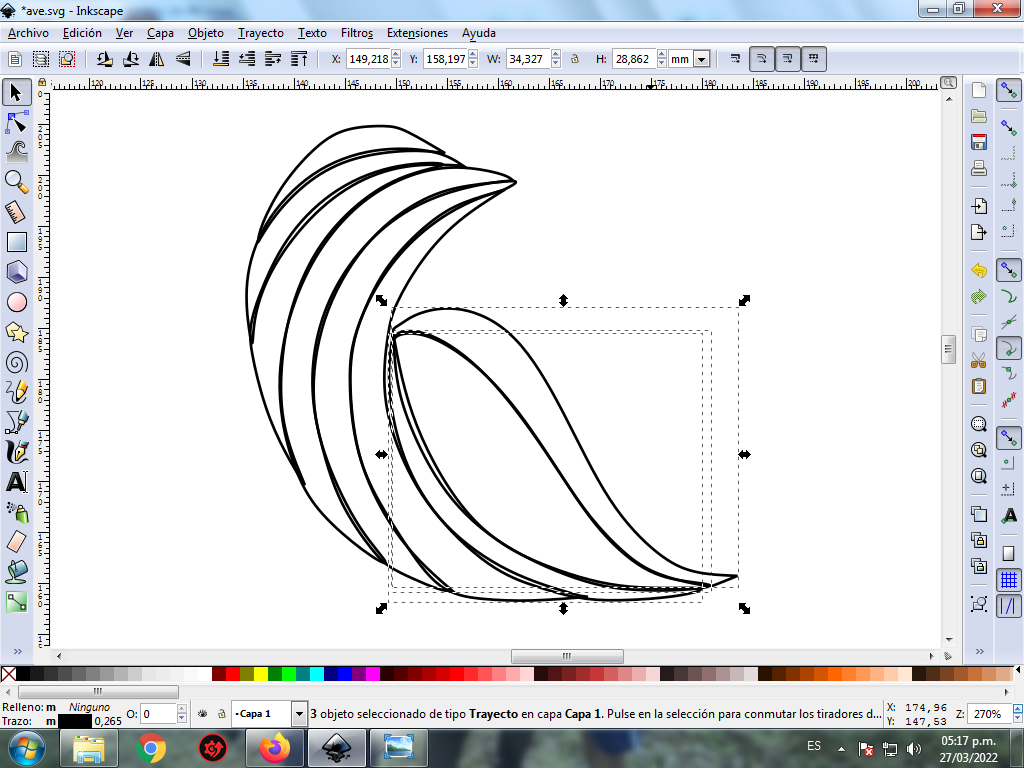Pick the Spiral tool
1024x768 pixels.
coord(16,362)
